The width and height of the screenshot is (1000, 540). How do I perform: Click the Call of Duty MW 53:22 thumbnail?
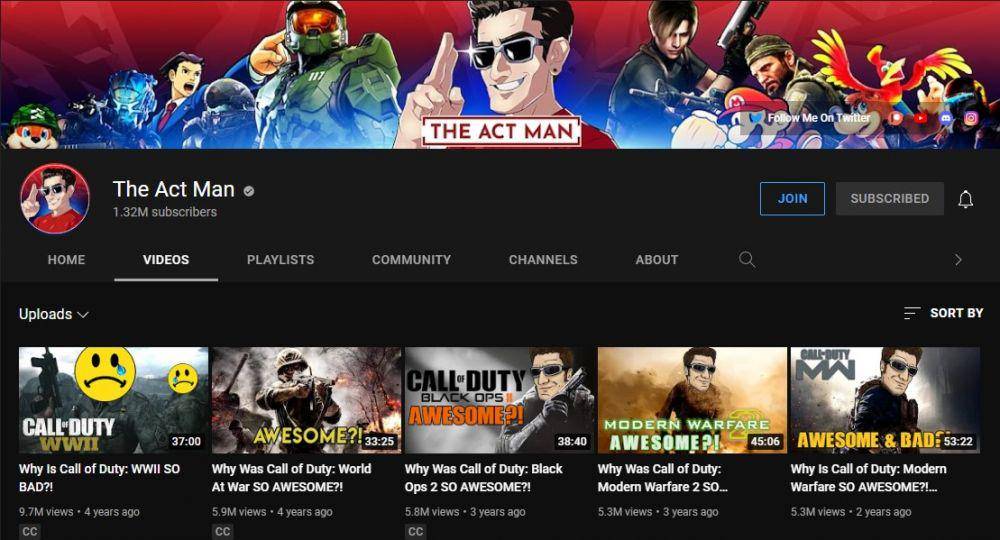(885, 400)
